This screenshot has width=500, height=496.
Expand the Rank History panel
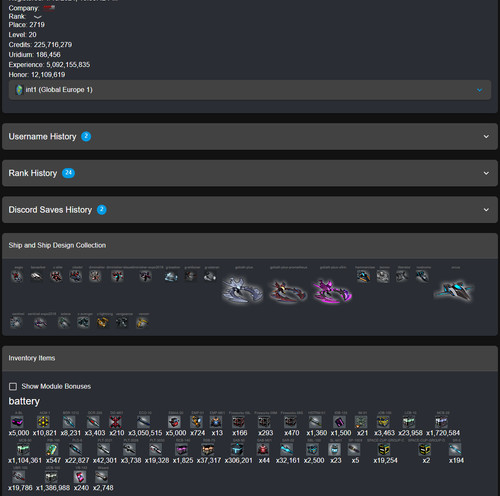pyautogui.click(x=250, y=173)
